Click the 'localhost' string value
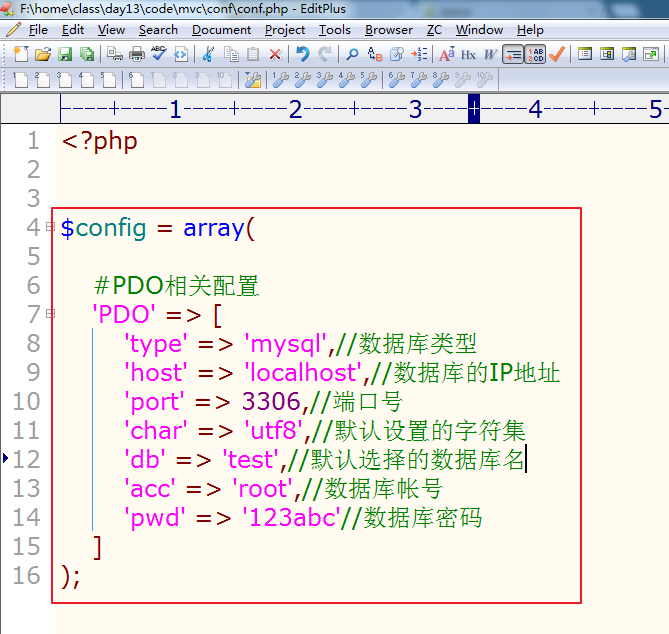 pos(303,372)
